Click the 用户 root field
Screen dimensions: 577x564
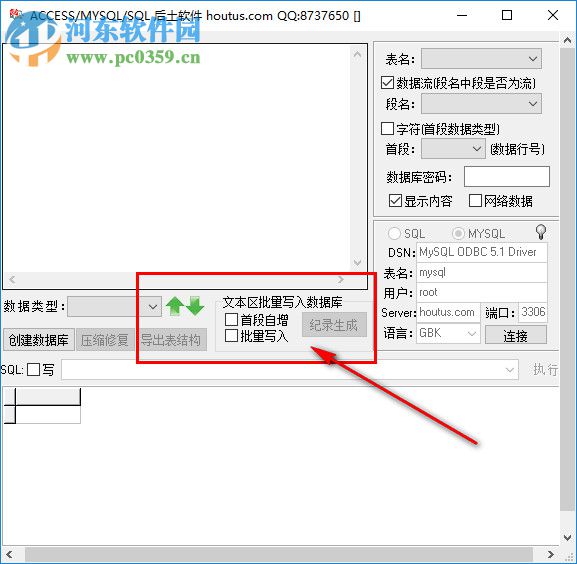coord(482,292)
